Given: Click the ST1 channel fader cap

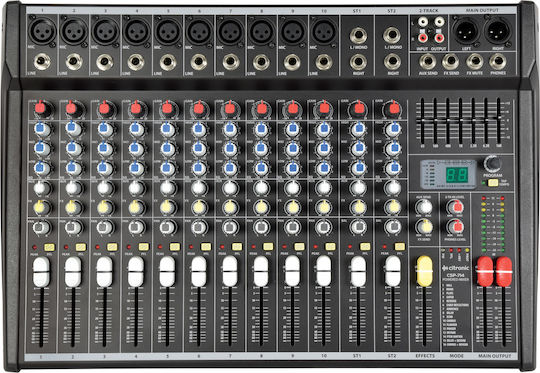Looking at the screenshot, I should 359,272.
